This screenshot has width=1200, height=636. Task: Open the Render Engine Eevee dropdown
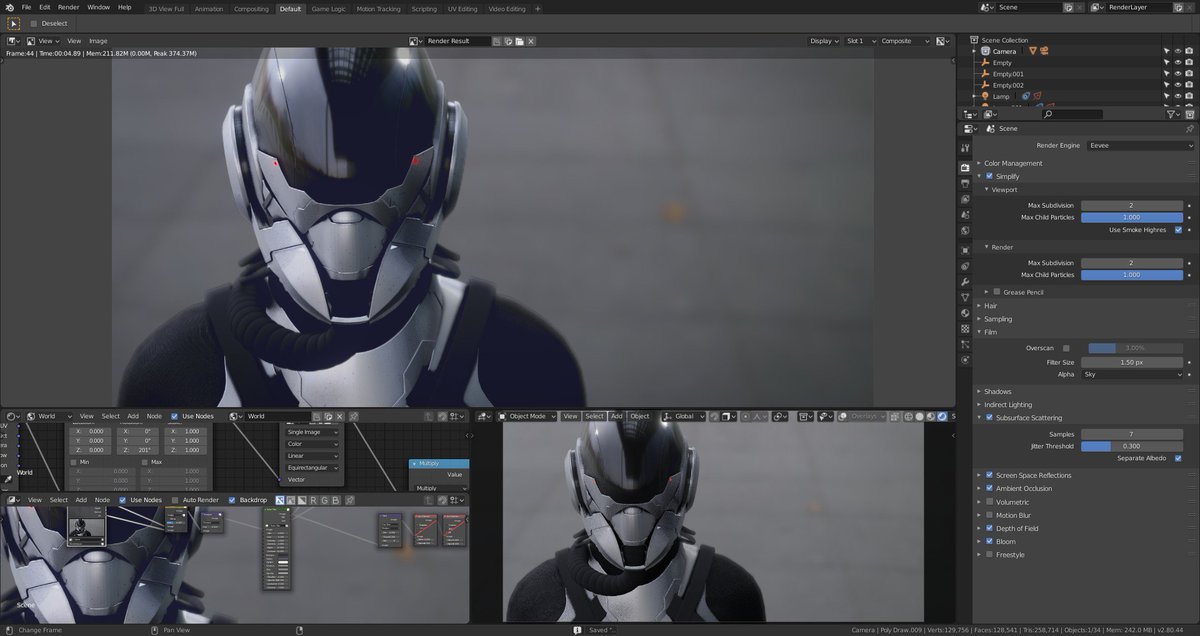[1140, 145]
